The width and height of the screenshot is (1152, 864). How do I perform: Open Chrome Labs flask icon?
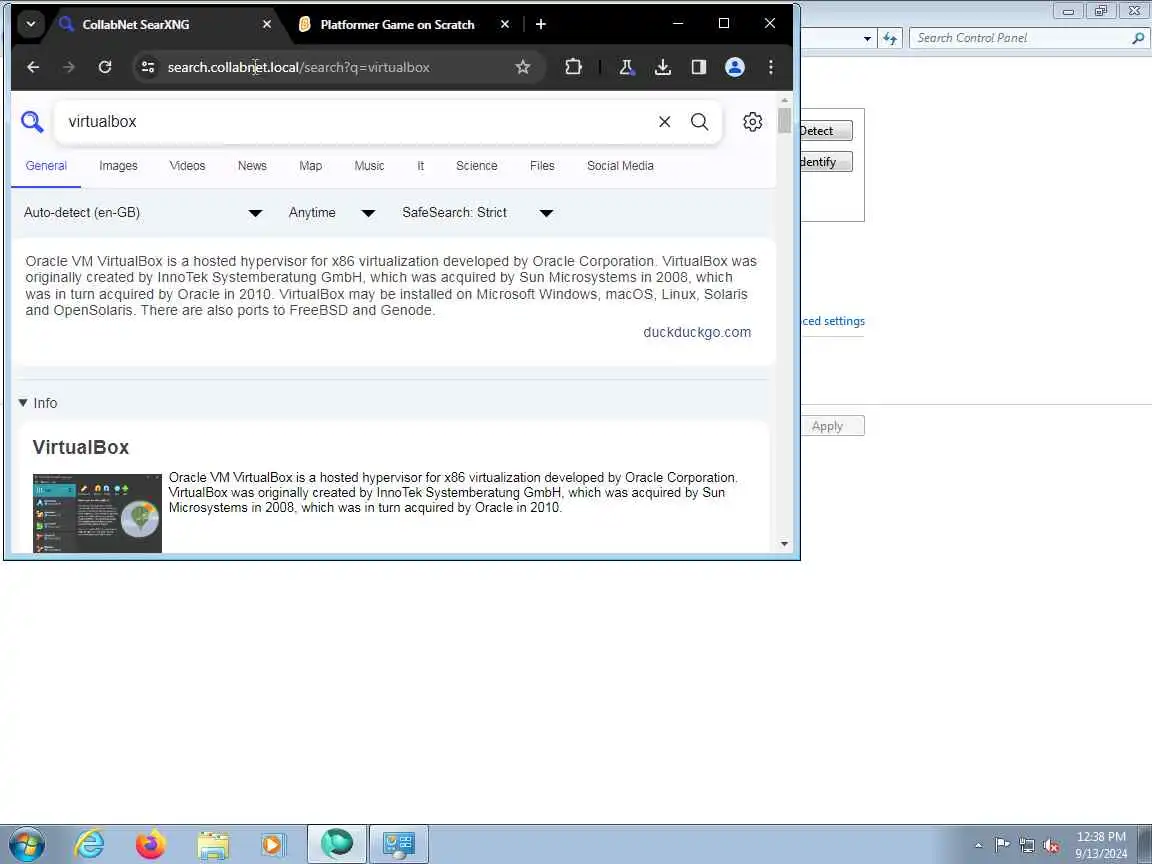click(627, 67)
